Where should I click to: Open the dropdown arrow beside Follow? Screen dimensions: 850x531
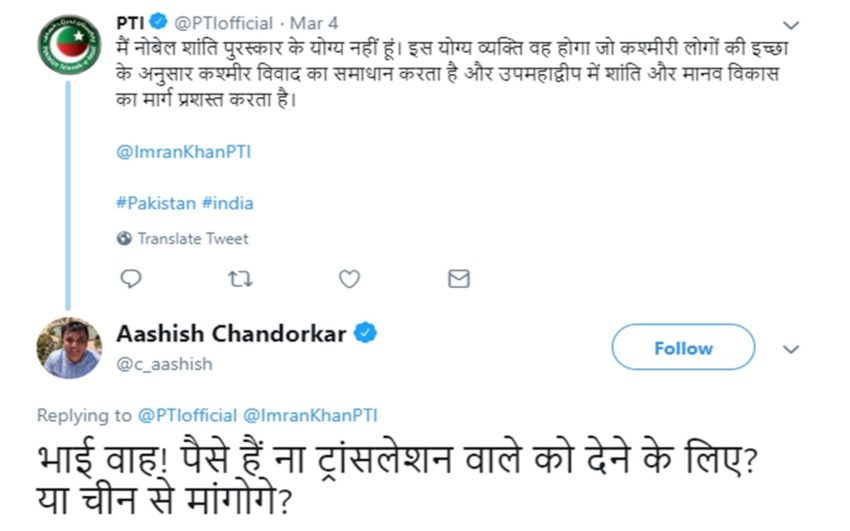click(791, 349)
